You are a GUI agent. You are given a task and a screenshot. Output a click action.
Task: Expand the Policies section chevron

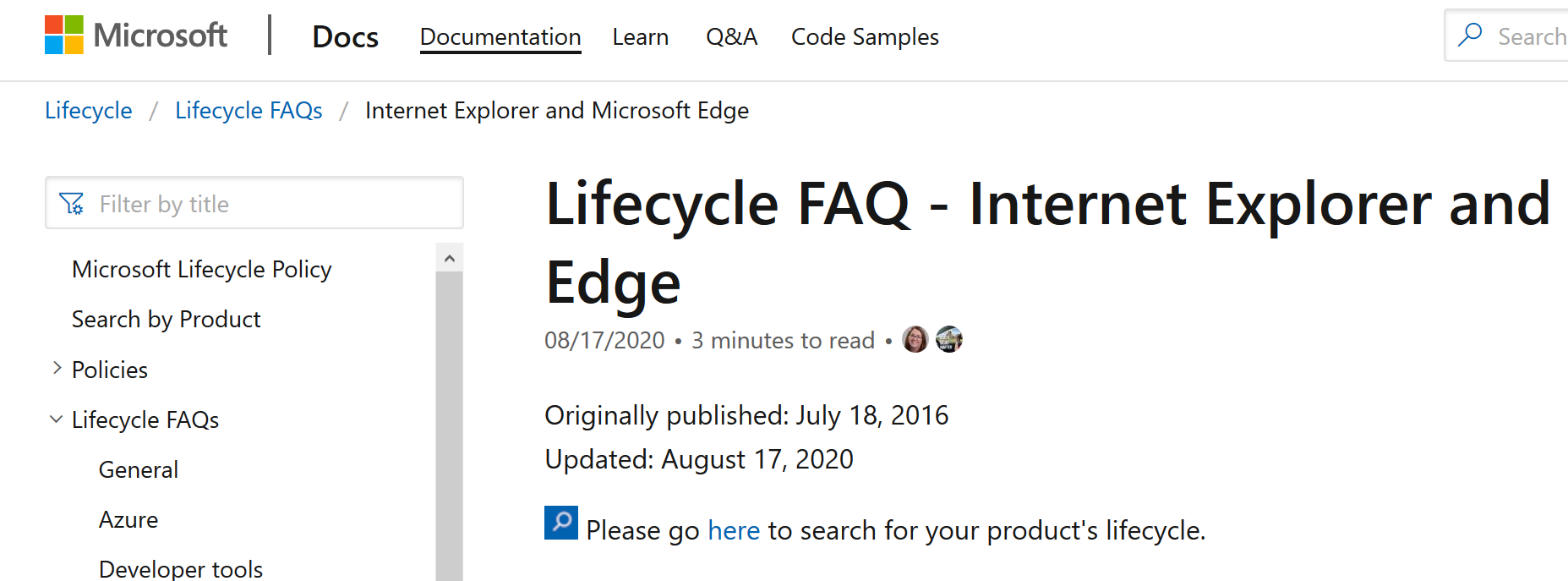(x=57, y=368)
